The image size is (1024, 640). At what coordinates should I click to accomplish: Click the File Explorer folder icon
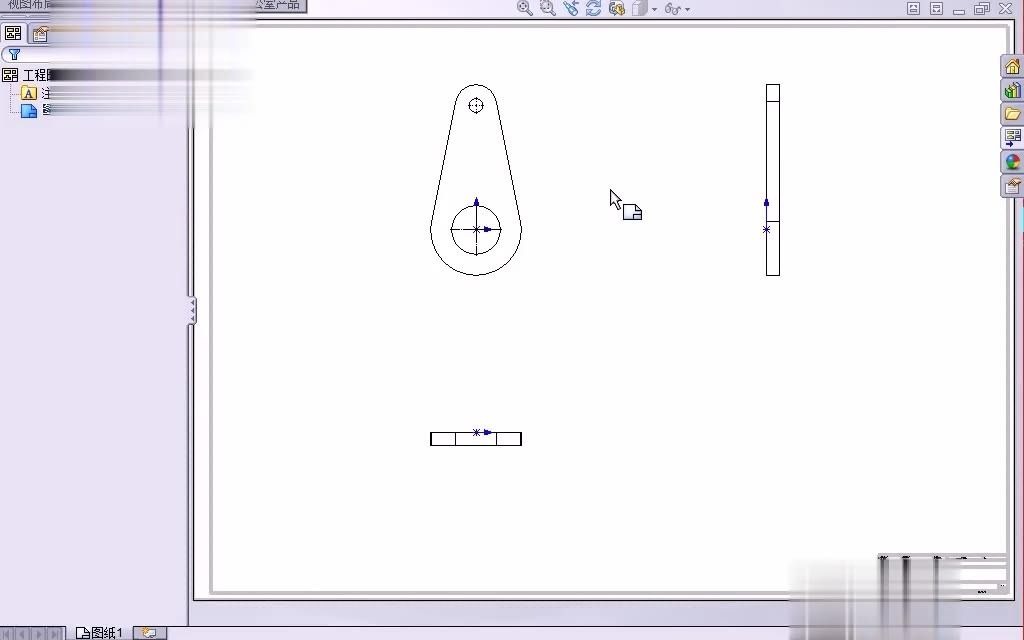pos(1012,113)
